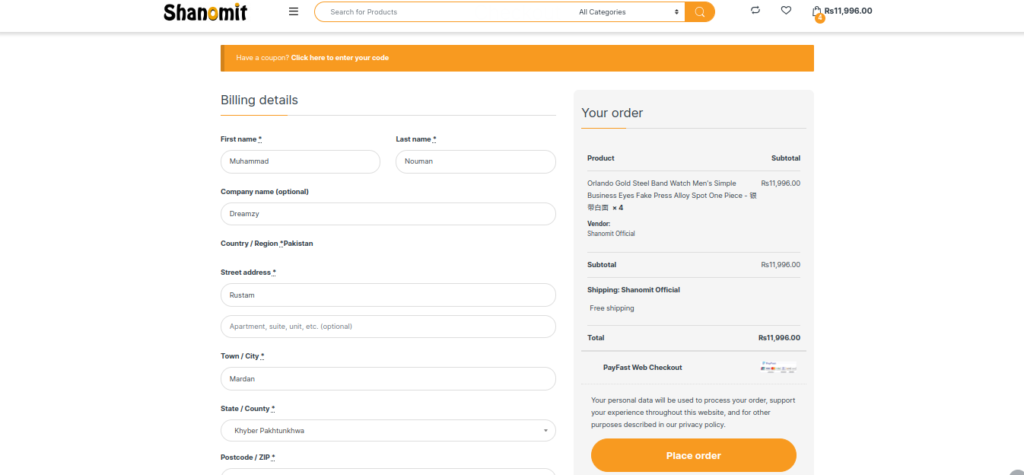Click the Orlando Gold Steel Band Watch product name
The width and height of the screenshot is (1024, 475).
[671, 195]
